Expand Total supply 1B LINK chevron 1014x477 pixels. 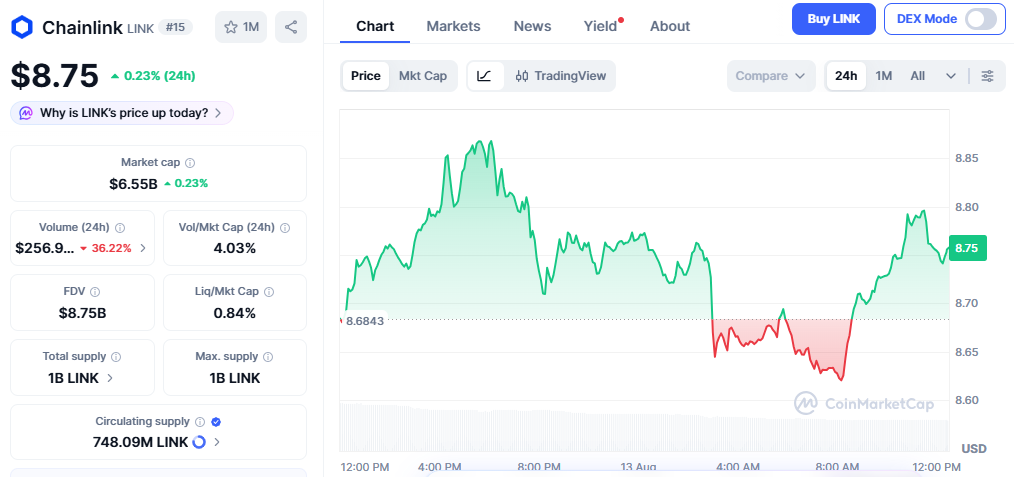coord(110,378)
